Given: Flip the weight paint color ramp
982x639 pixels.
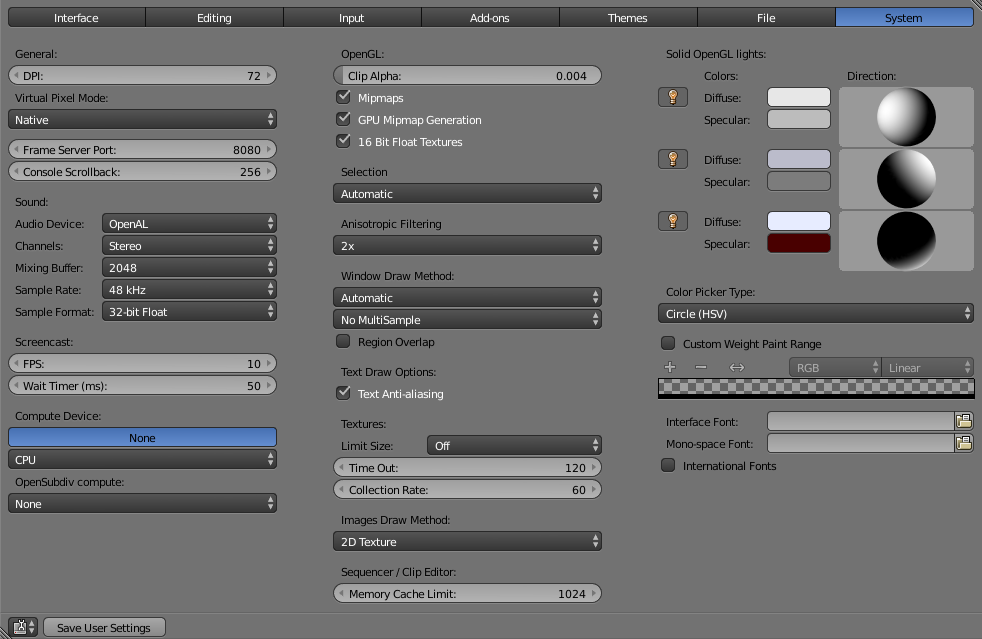Looking at the screenshot, I should click(x=736, y=367).
